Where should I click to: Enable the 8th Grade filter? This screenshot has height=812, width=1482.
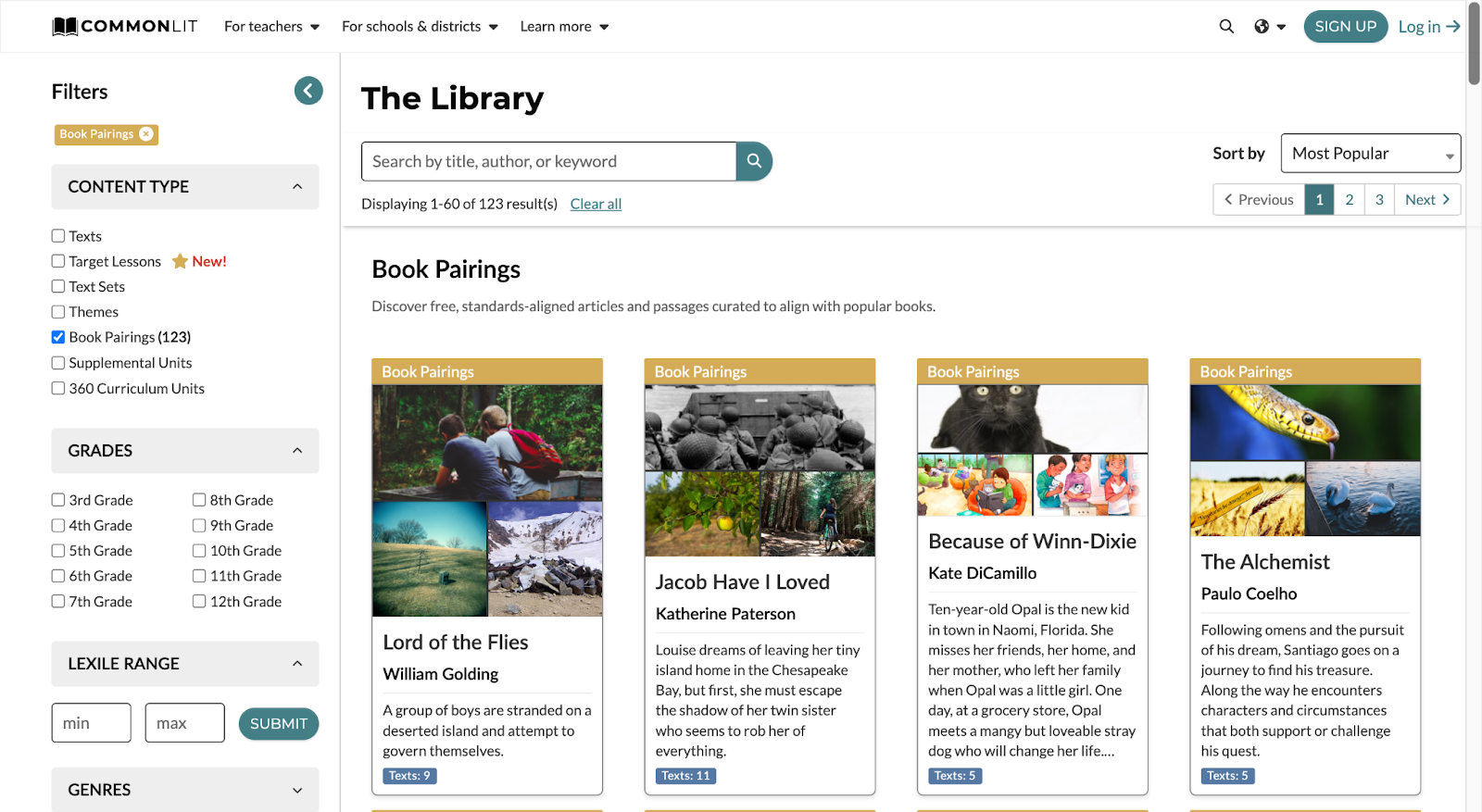coord(199,500)
